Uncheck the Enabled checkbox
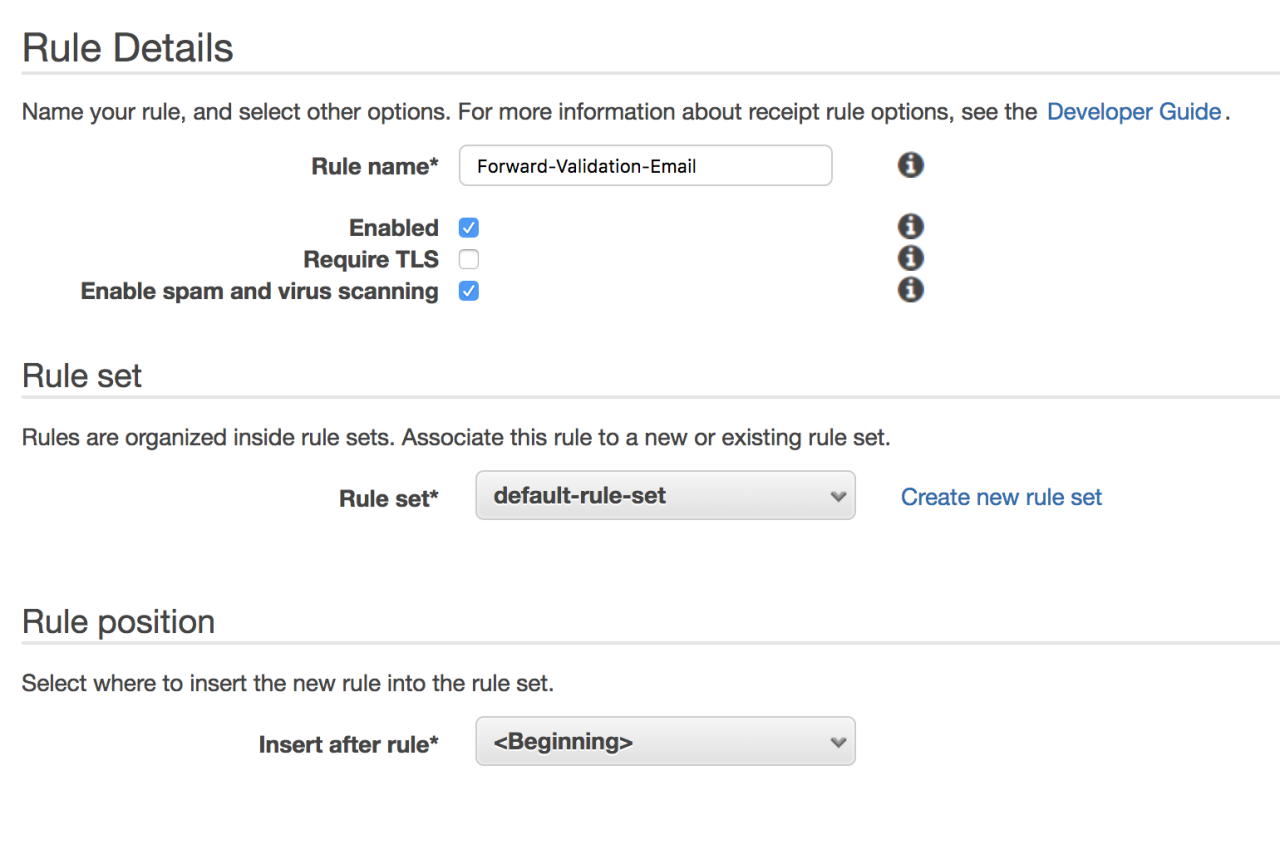The image size is (1280, 859). coord(468,228)
